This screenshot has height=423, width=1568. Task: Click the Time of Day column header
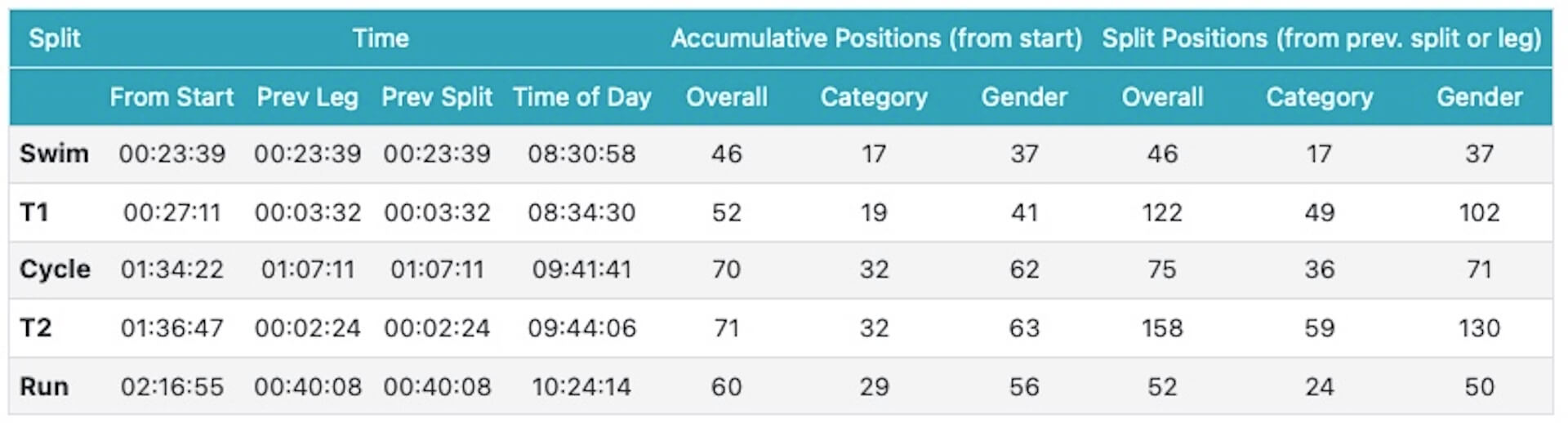coord(581,97)
